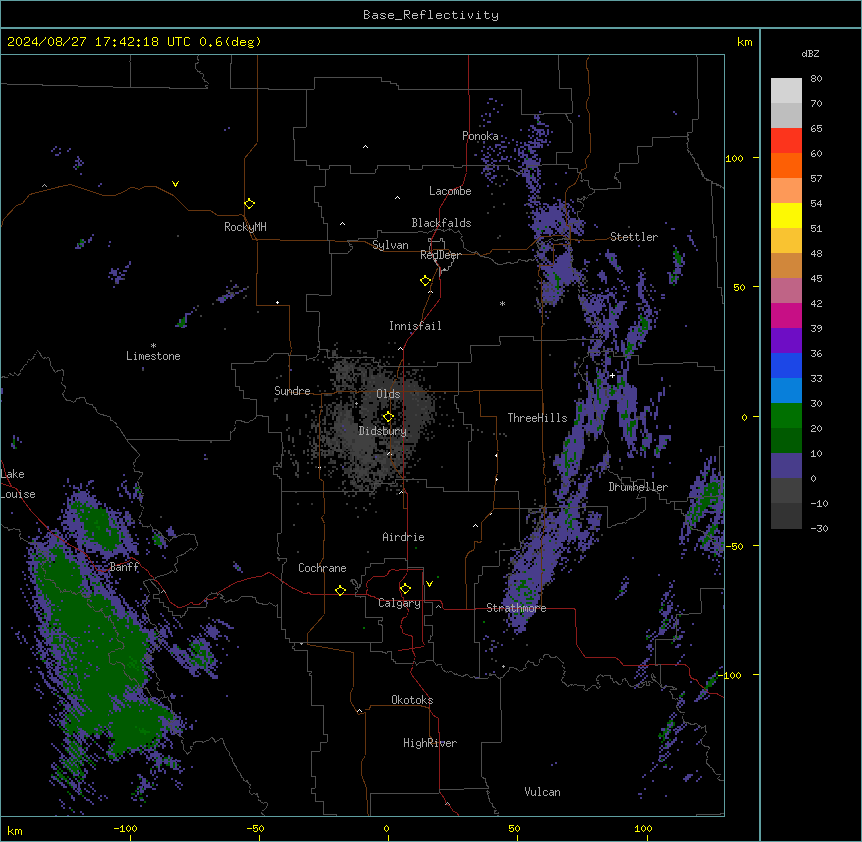Viewport: 862px width, 842px height.
Task: Click the asterisk marker above Limestone
Action: click(x=153, y=346)
